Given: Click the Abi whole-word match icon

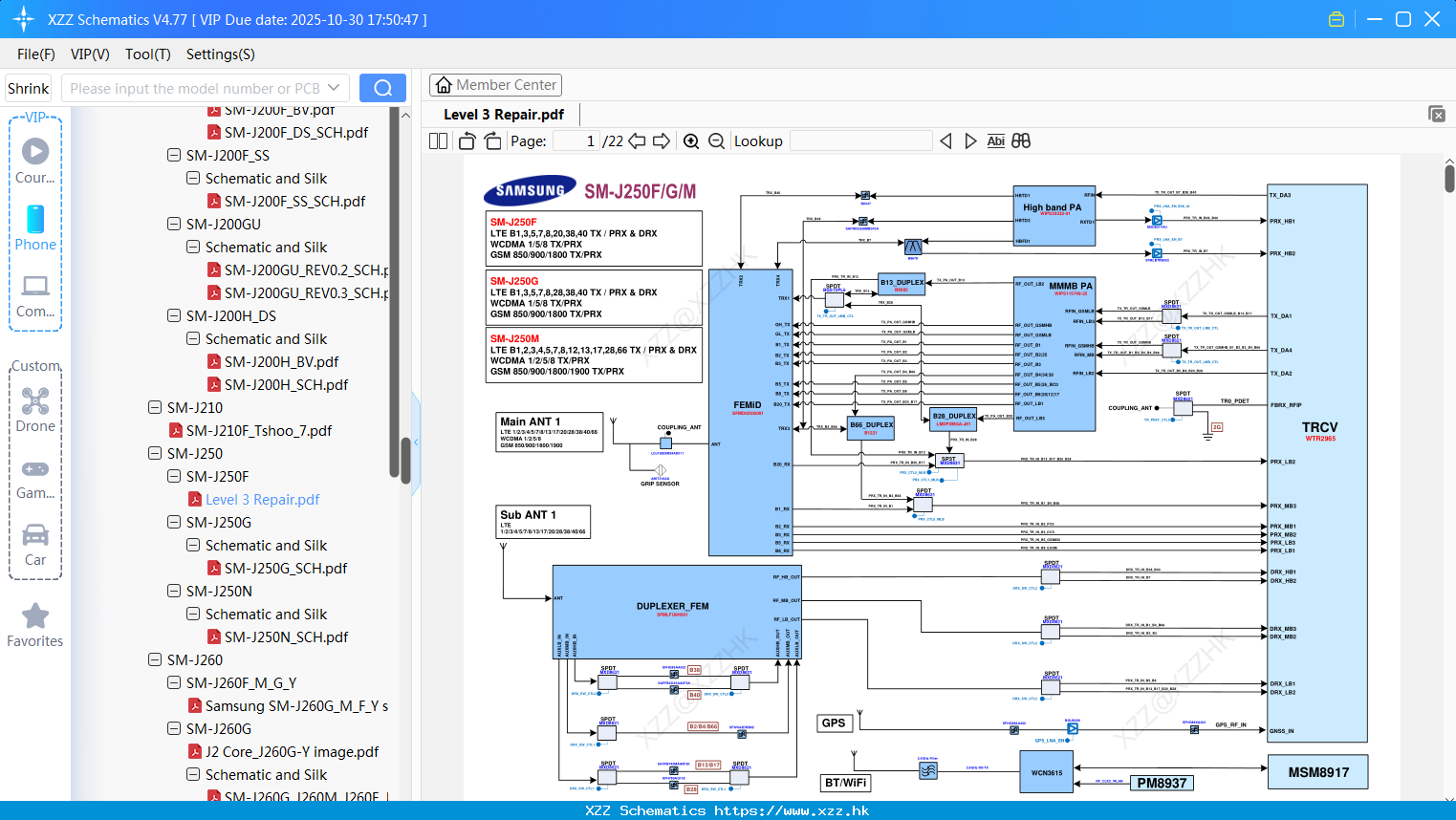Looking at the screenshot, I should click(995, 140).
